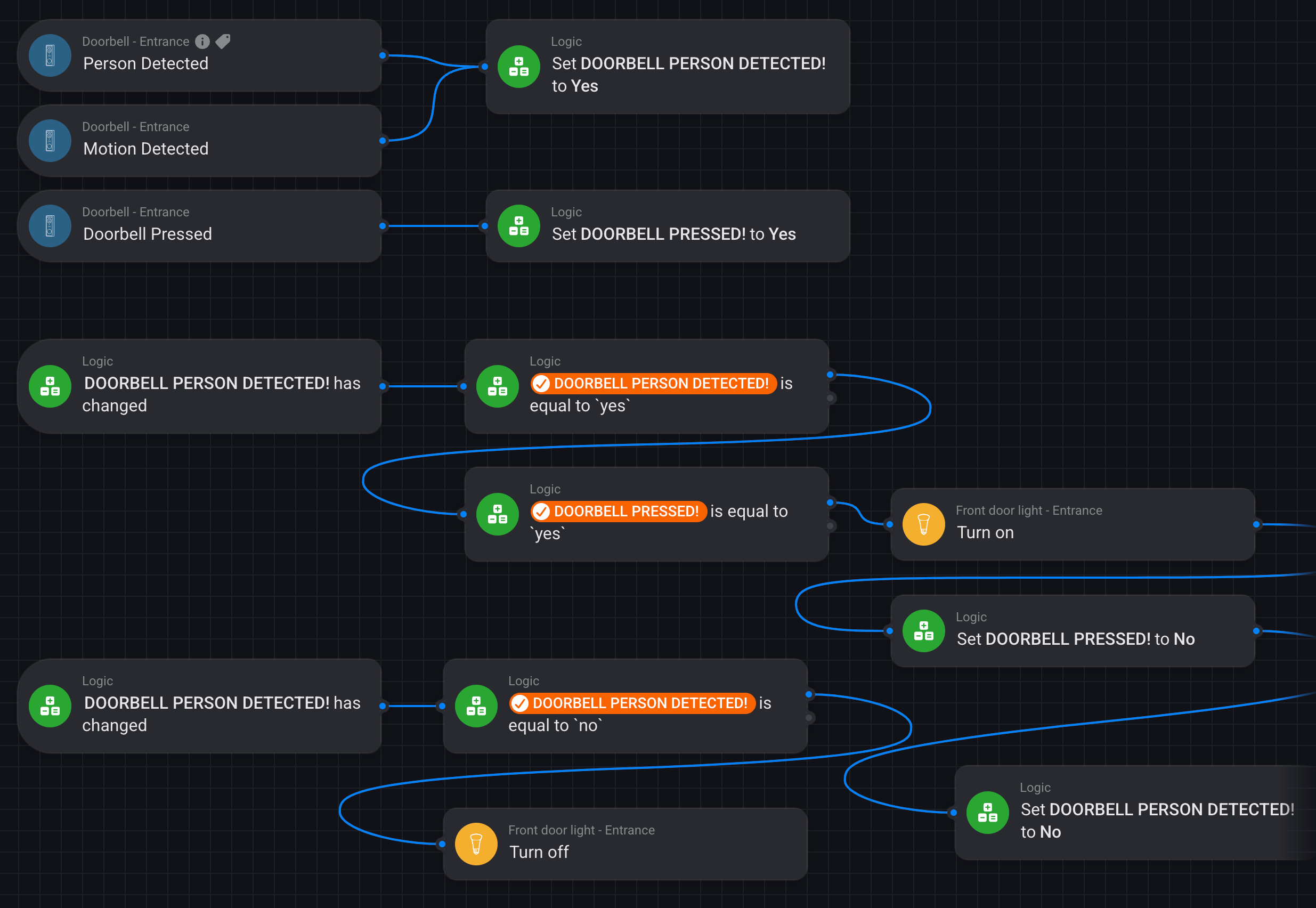
Task: Click orange DOORBELL PERSON DETECTED! tag in 'yes' condition
Action: point(661,384)
